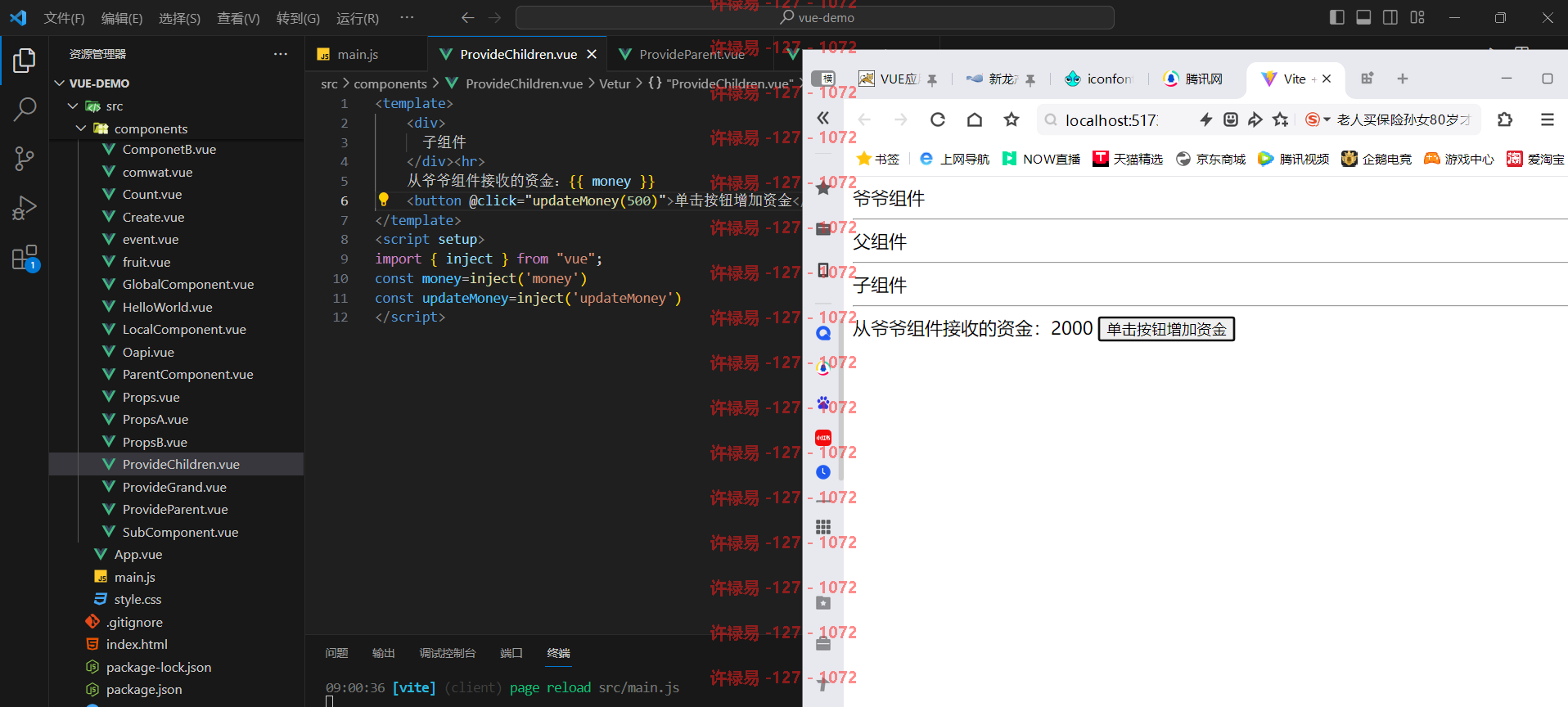Click the lightning speed-mode icon in address bar
The width and height of the screenshot is (1568, 707).
1205,120
